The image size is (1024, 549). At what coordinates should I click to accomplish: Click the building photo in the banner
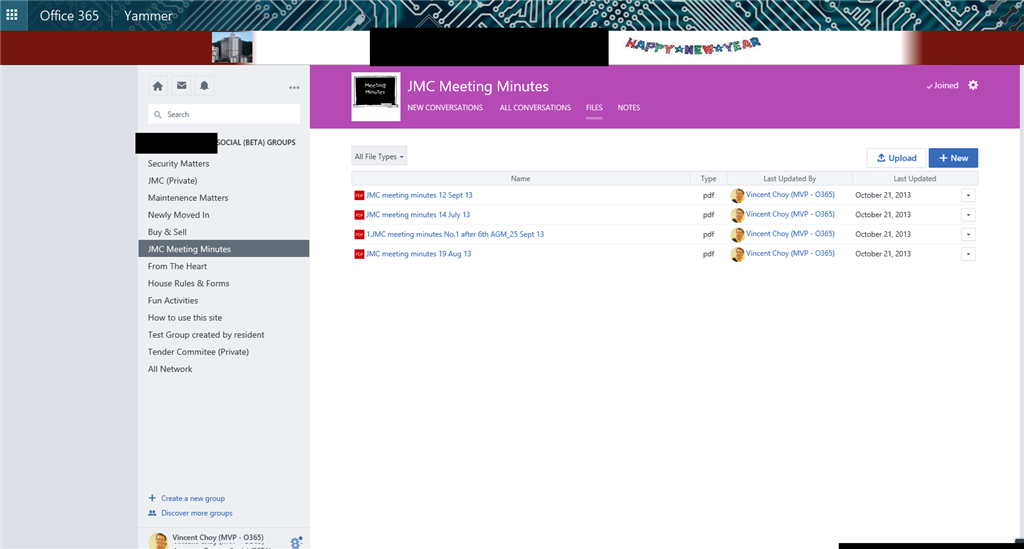click(x=232, y=48)
